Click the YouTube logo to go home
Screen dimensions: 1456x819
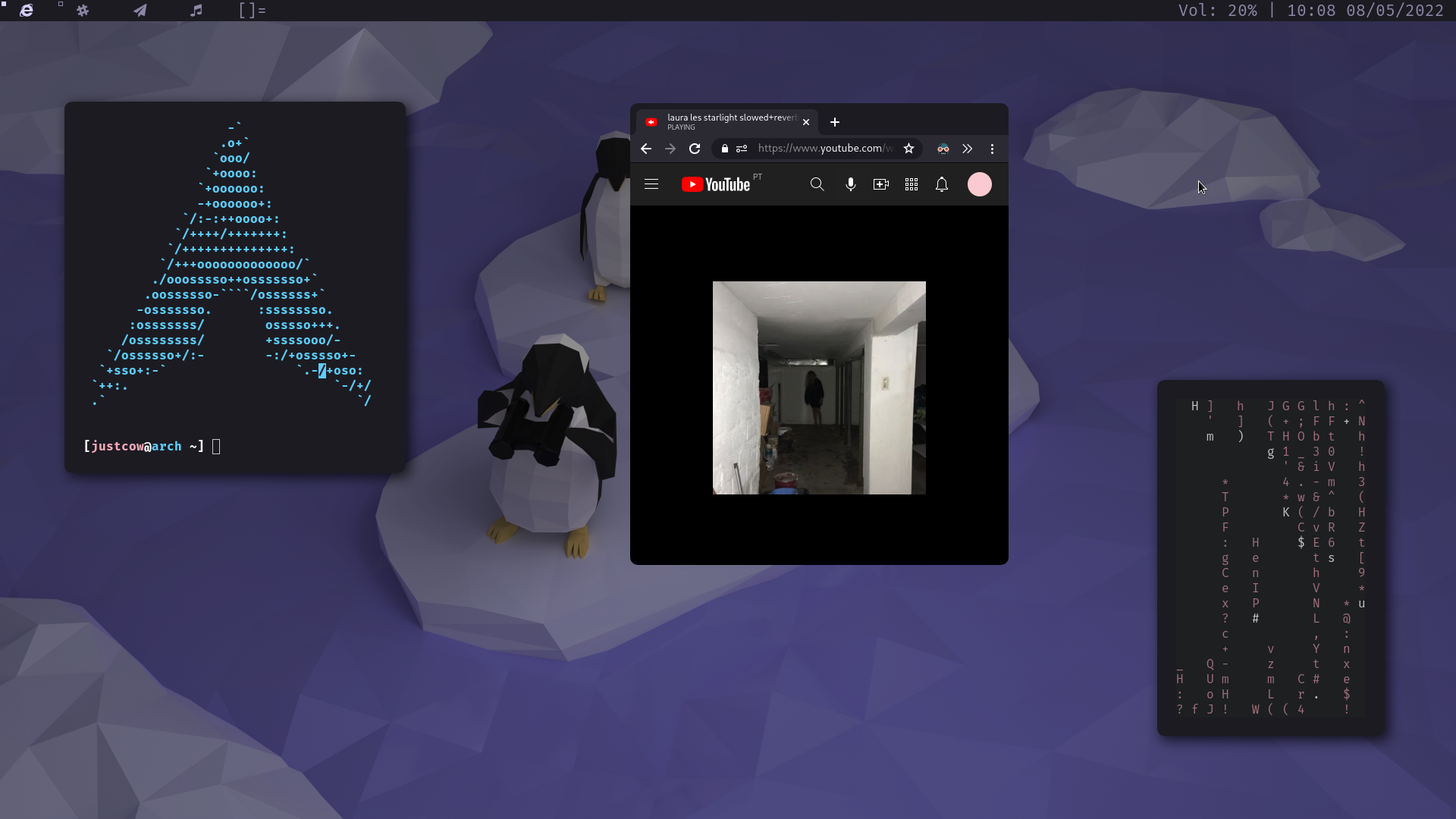coord(715,184)
